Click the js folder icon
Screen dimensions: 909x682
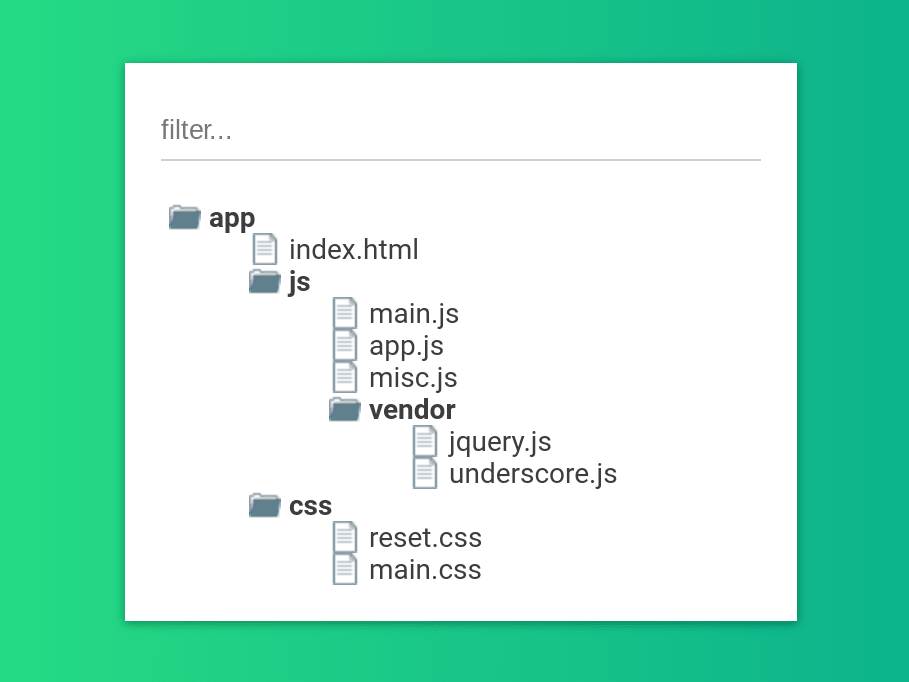click(263, 281)
